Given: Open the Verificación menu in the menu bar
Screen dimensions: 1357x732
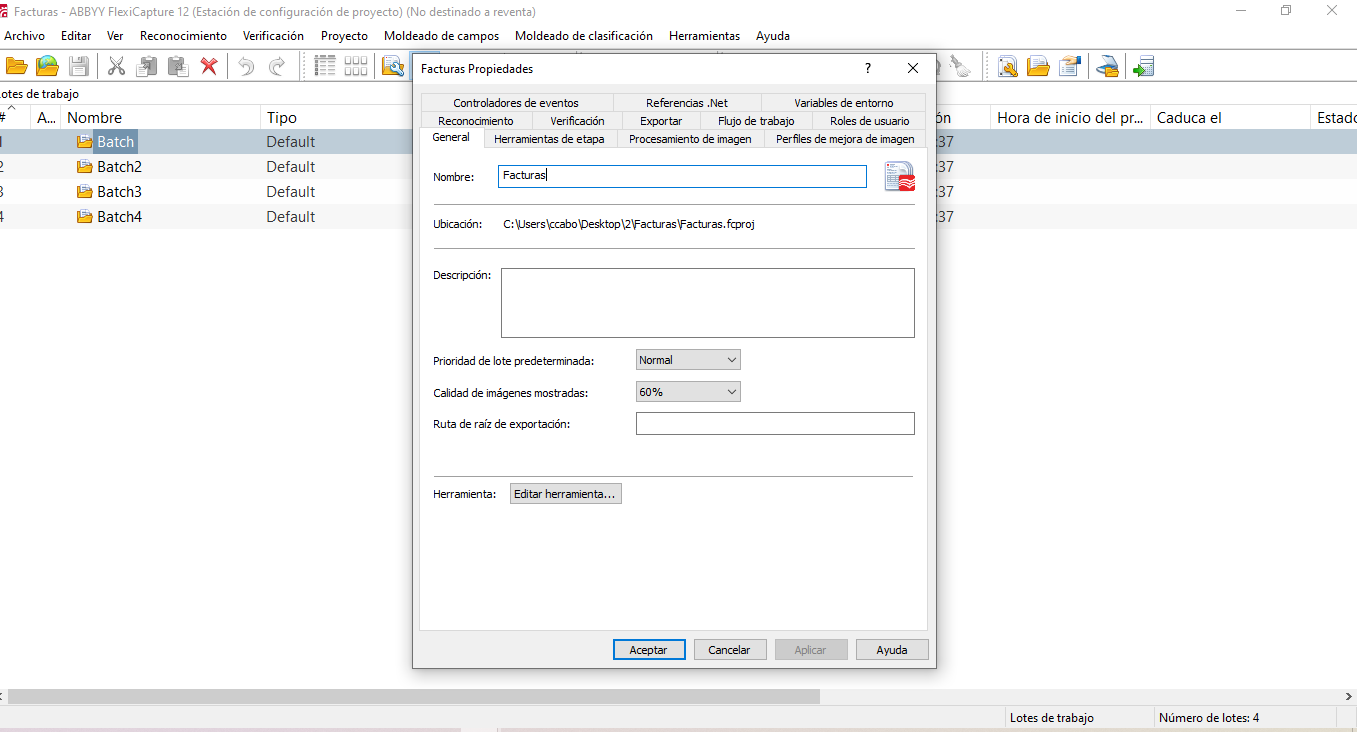Looking at the screenshot, I should 273,36.
